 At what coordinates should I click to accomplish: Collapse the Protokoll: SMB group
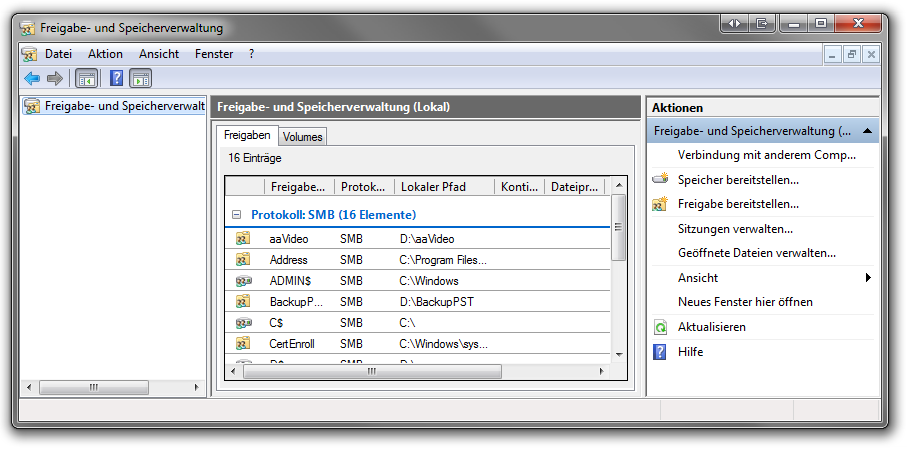237,215
